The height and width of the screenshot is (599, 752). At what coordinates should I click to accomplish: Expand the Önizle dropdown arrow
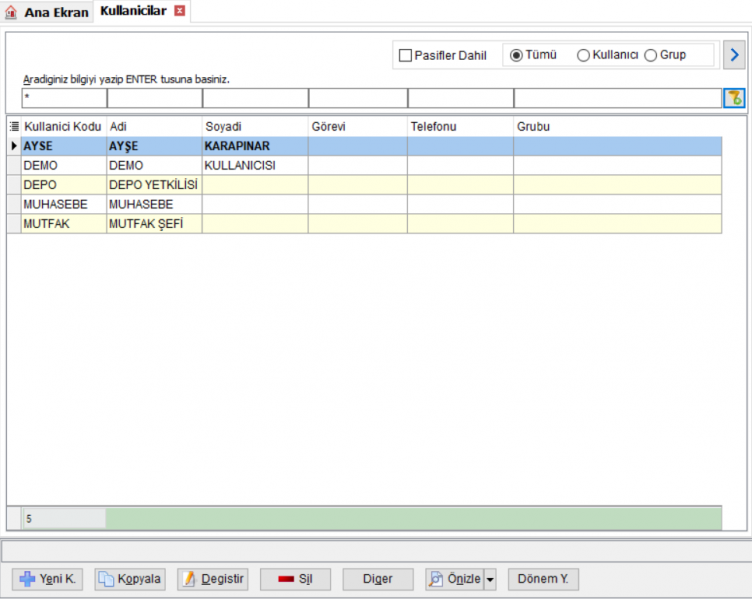click(x=490, y=579)
